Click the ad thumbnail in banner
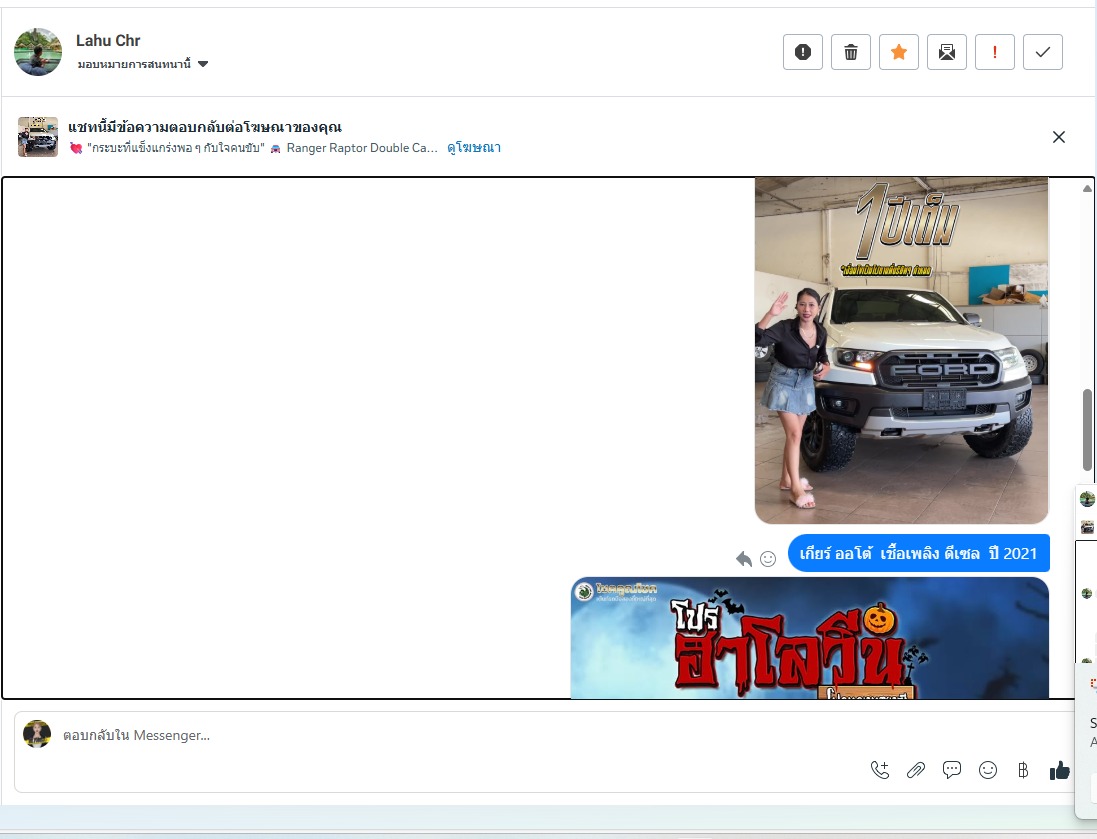 [38, 137]
